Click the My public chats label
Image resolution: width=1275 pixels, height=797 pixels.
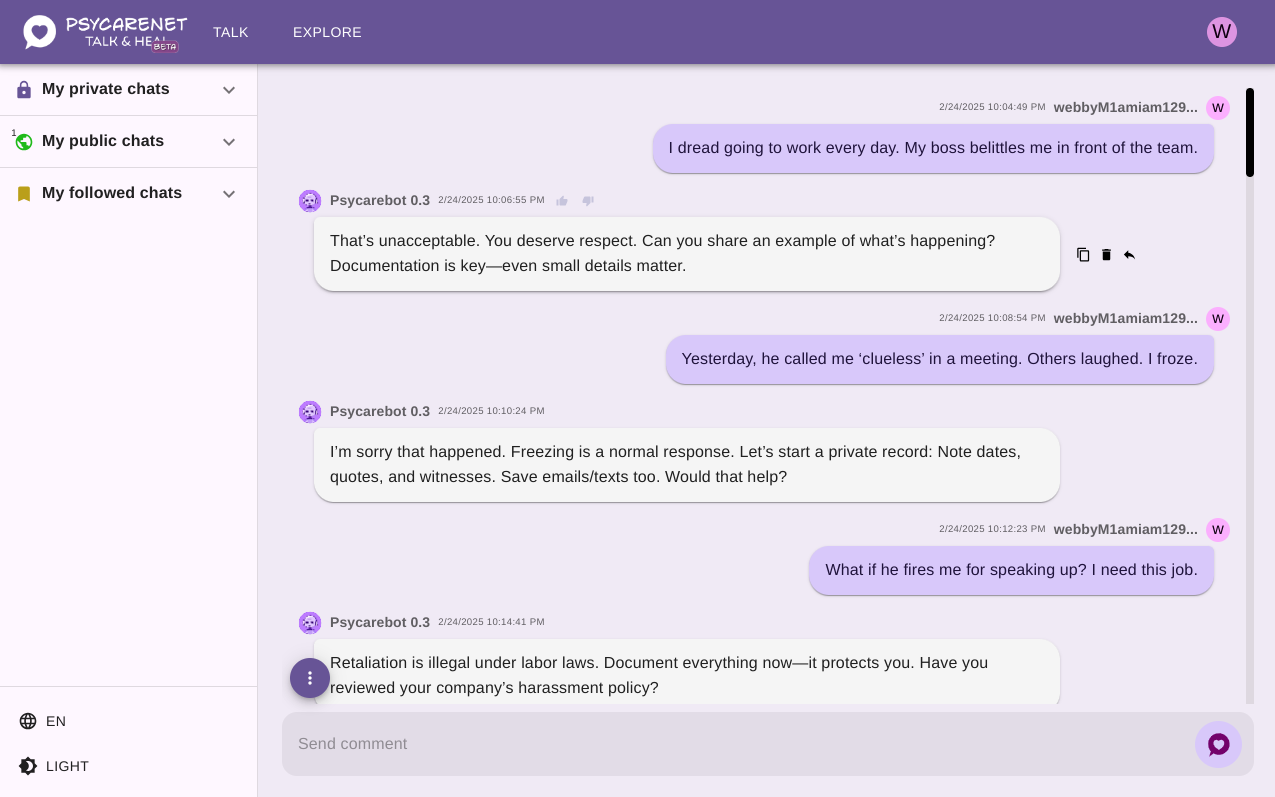(103, 141)
